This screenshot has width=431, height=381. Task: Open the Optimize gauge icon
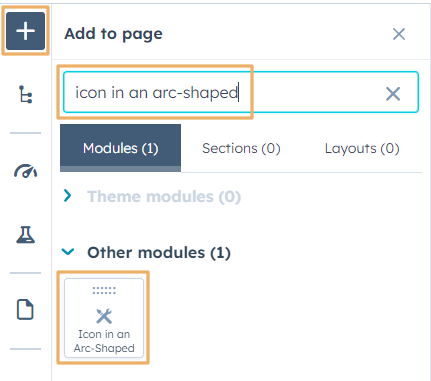[x=25, y=170]
